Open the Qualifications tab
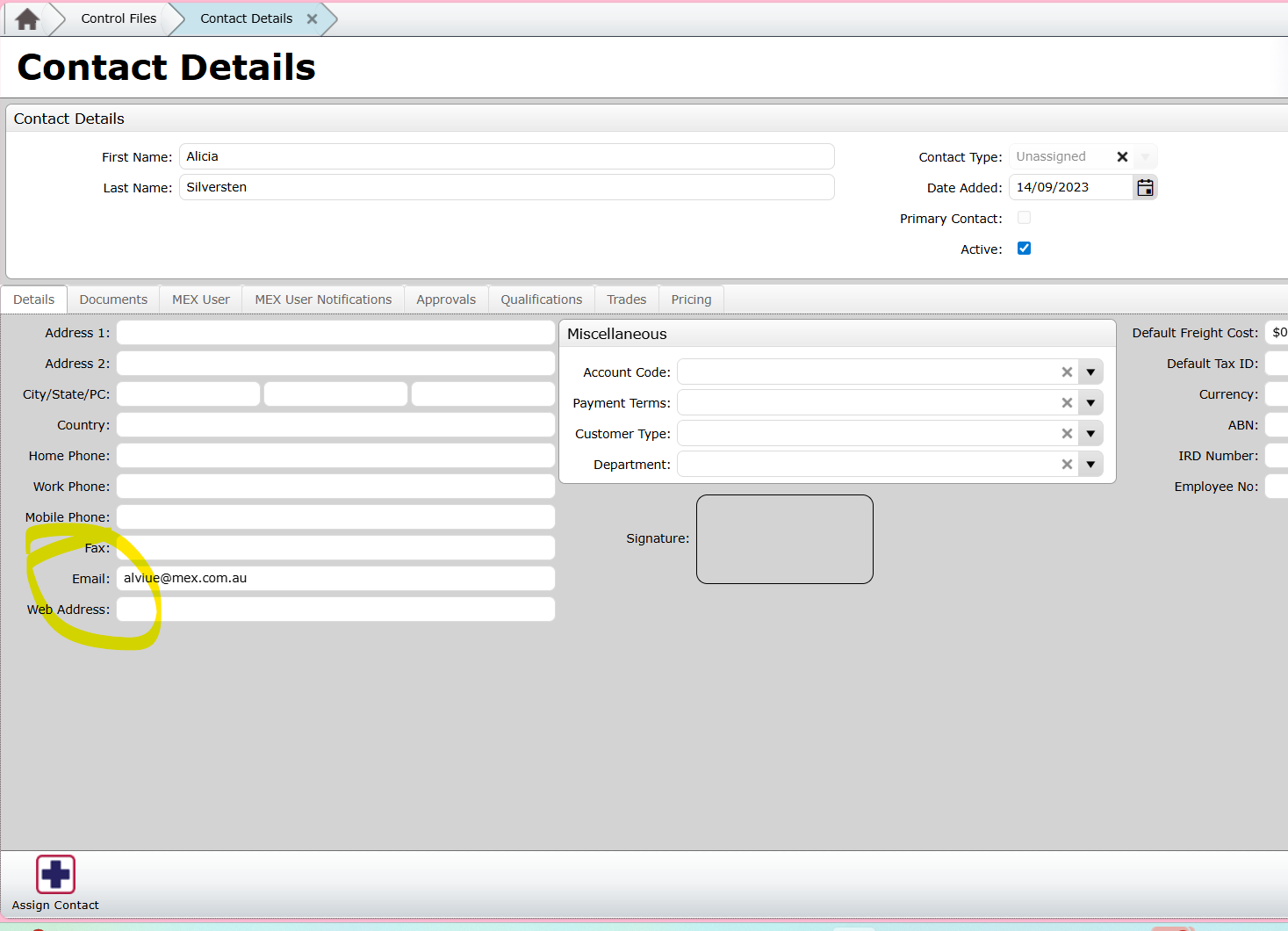This screenshot has width=1288, height=931. coord(541,300)
